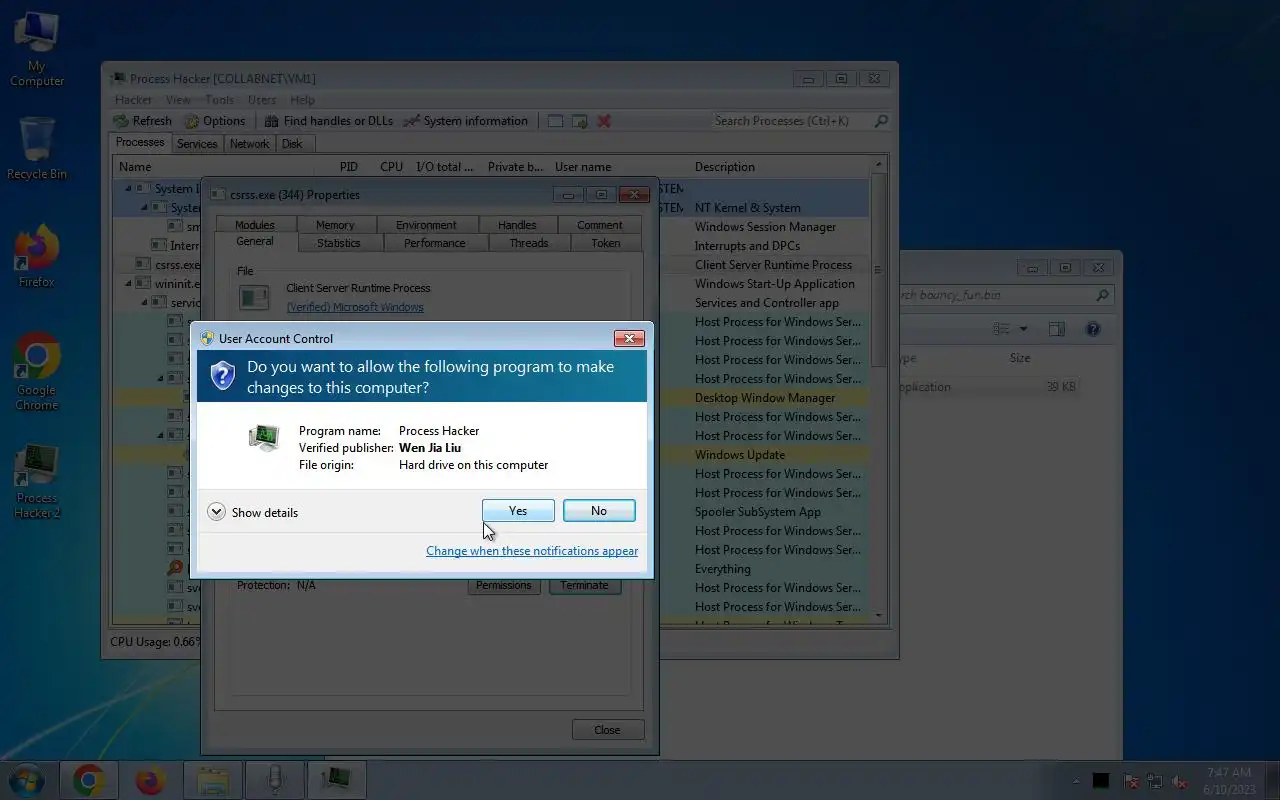
Task: Open My Computer desktop icon
Action: click(x=37, y=49)
